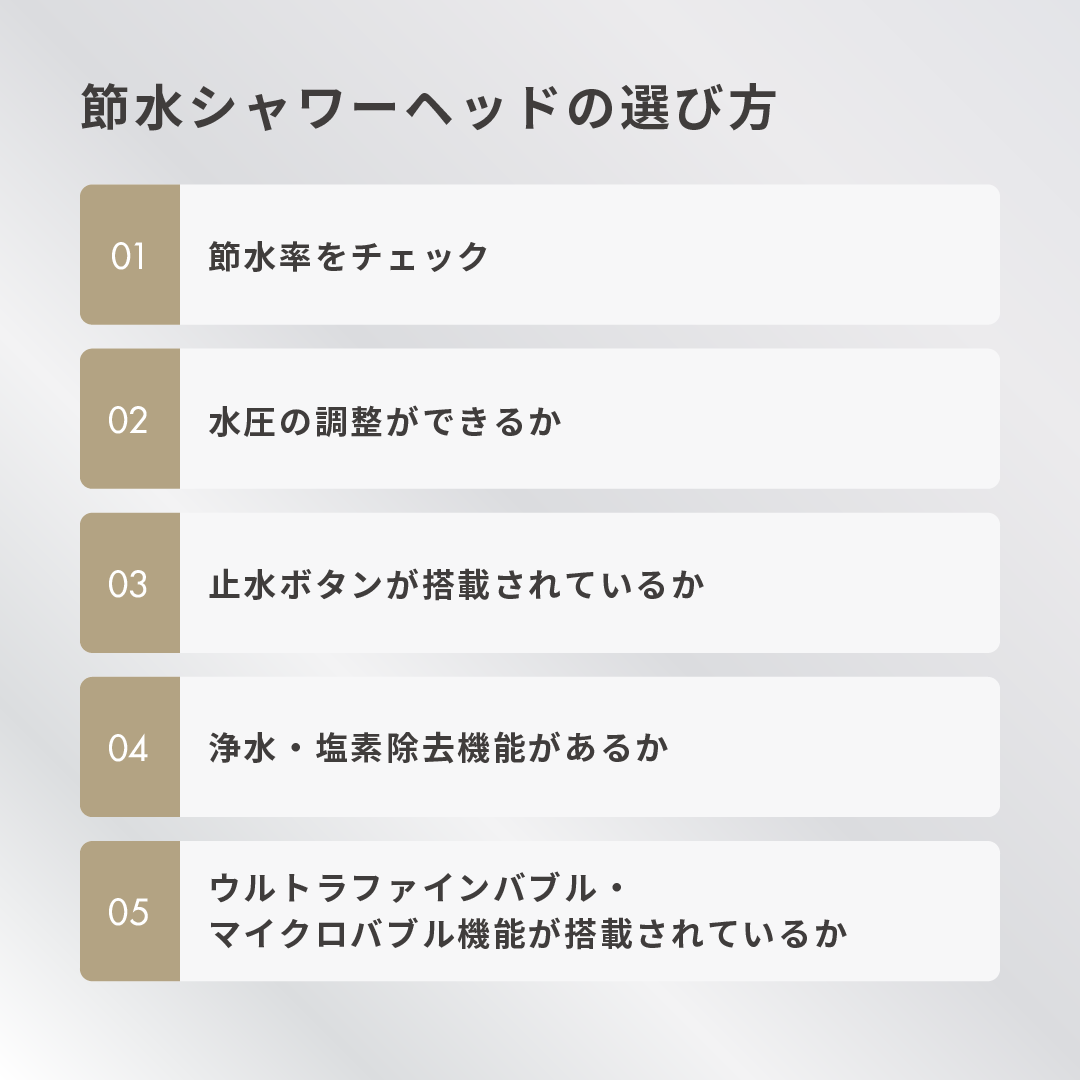Select the 02 number badge

(x=129, y=419)
